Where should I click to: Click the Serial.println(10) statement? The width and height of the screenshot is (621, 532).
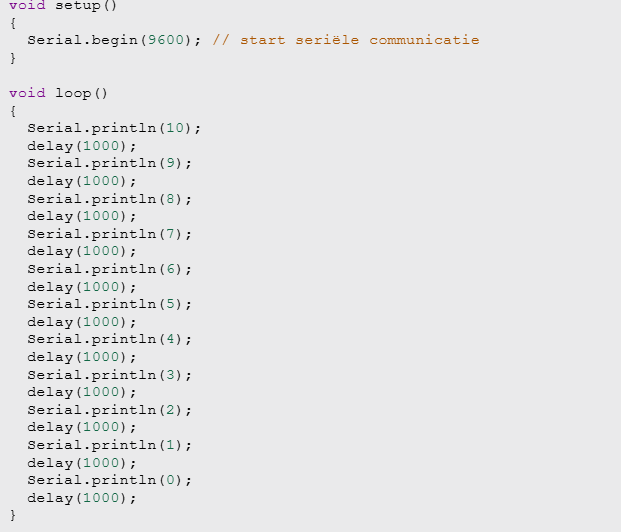[114, 128]
